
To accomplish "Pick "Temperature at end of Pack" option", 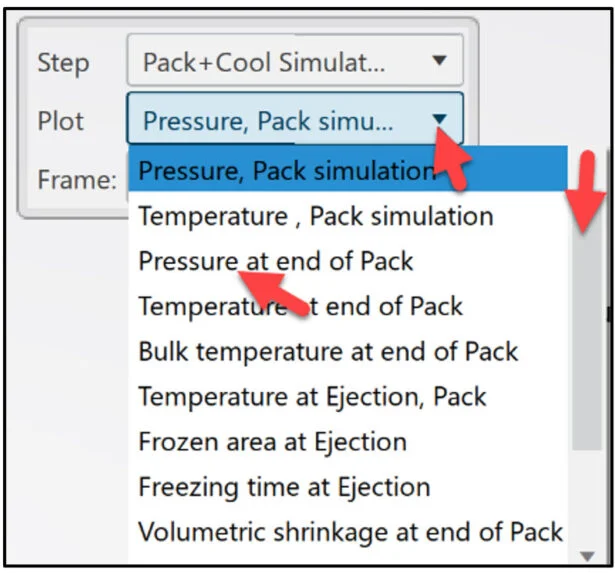I will [x=300, y=306].
